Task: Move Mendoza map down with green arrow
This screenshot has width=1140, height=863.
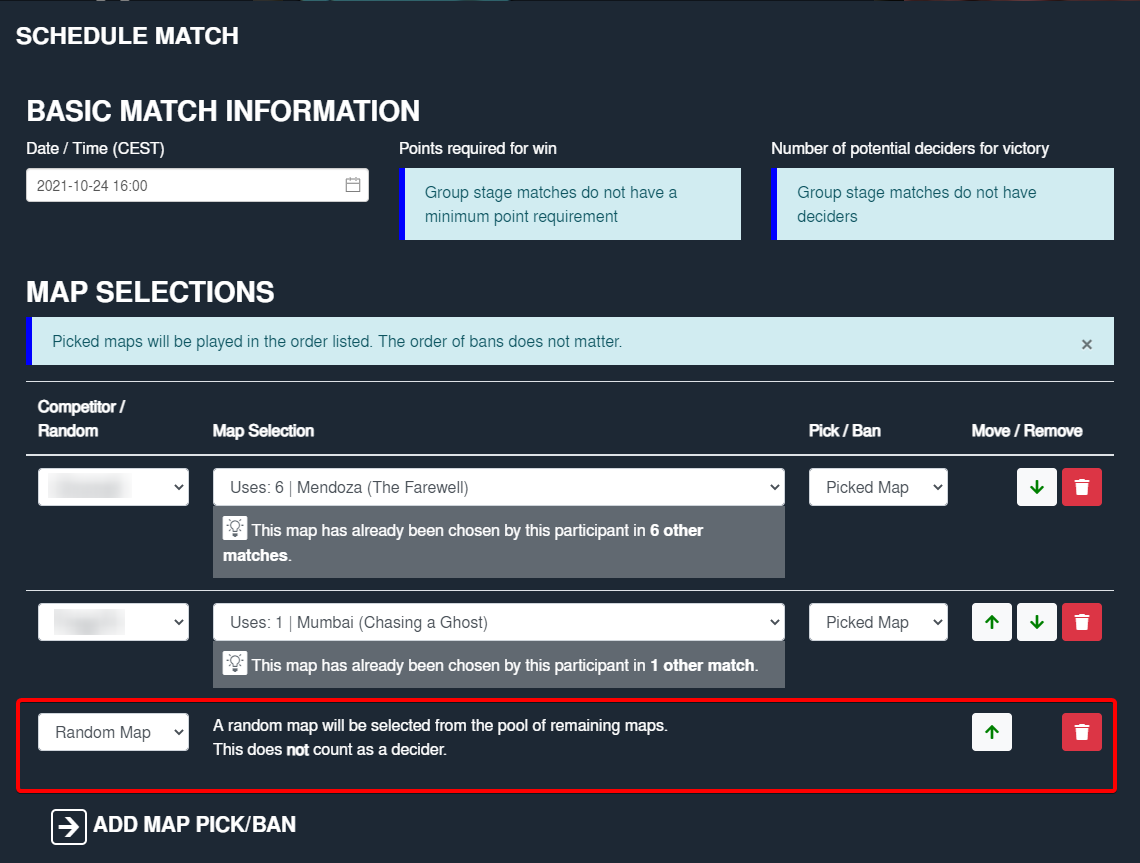Action: point(1037,487)
